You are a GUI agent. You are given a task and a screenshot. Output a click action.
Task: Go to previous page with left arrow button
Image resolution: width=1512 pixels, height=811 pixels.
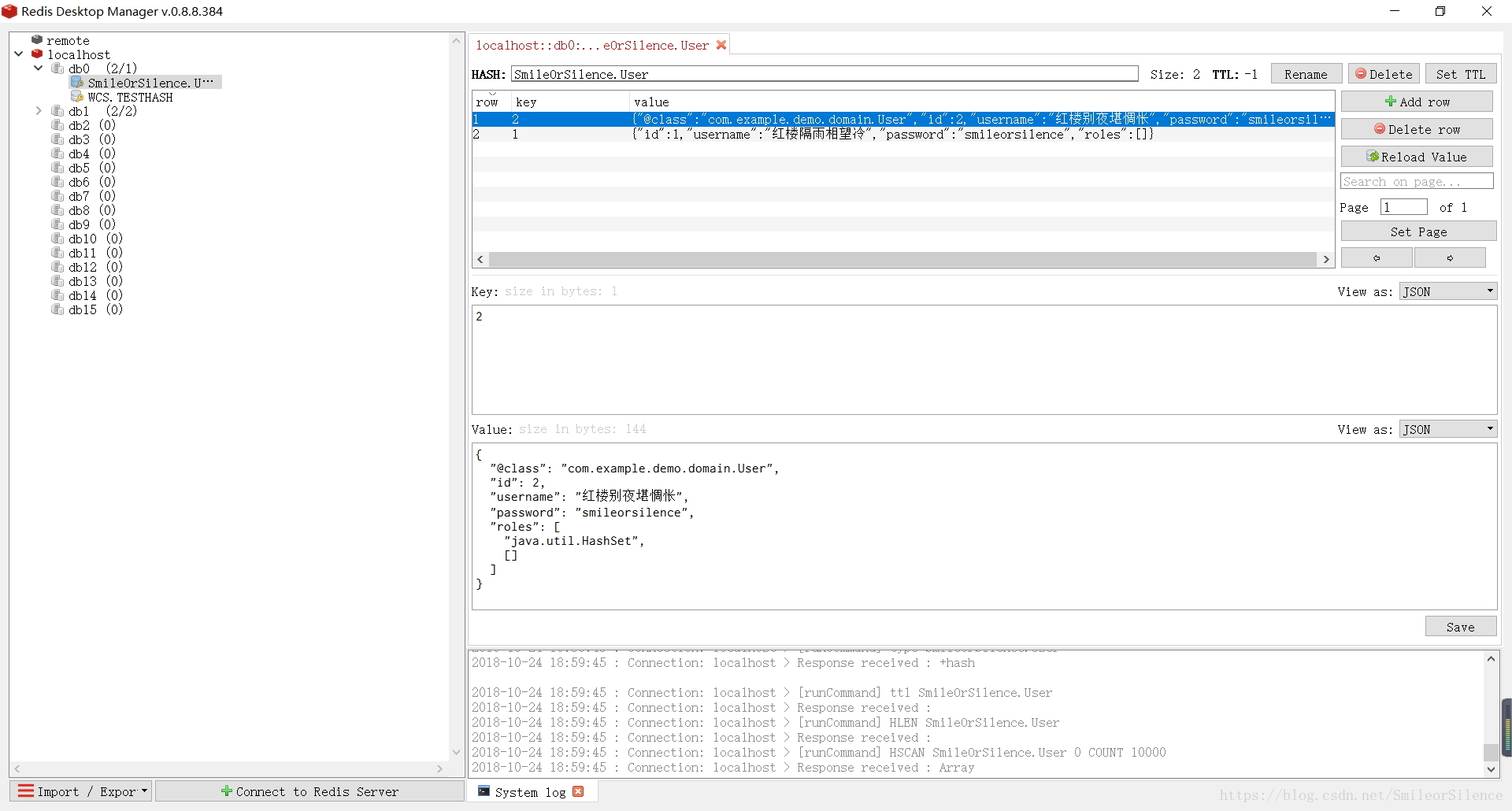1377,257
